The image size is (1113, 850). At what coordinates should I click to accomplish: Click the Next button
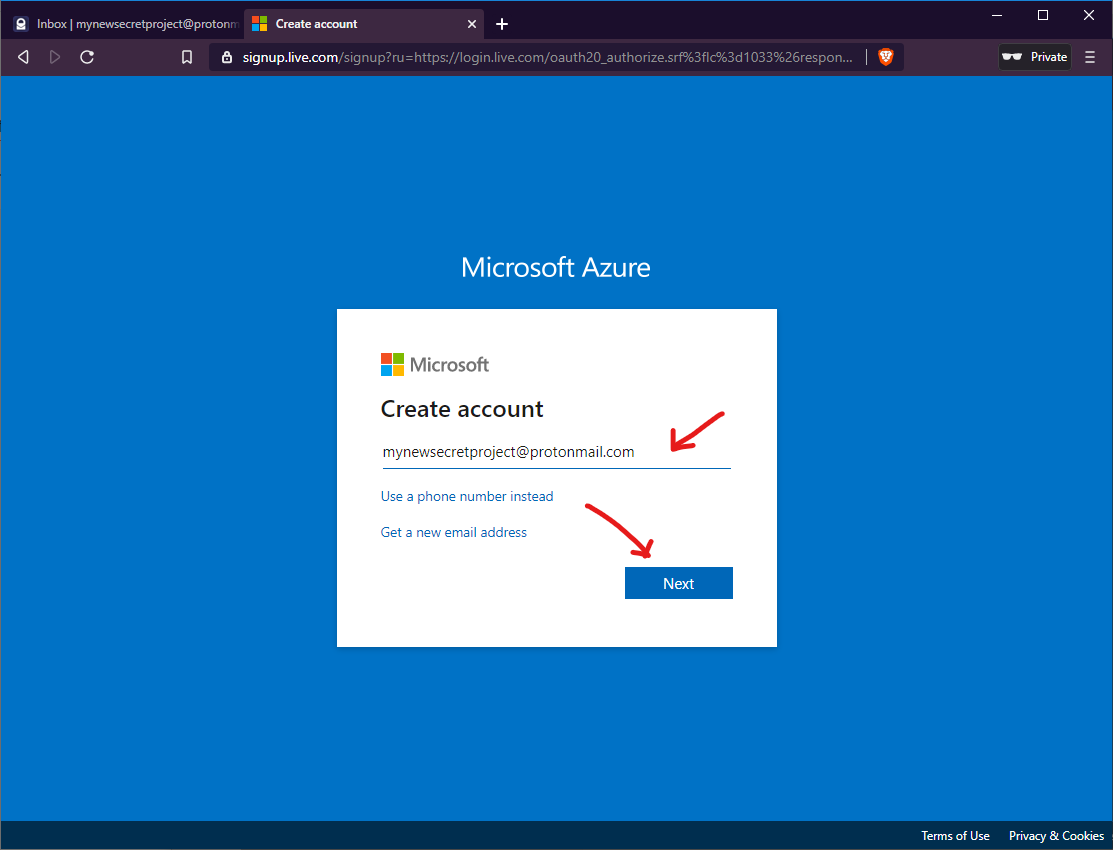tap(679, 583)
